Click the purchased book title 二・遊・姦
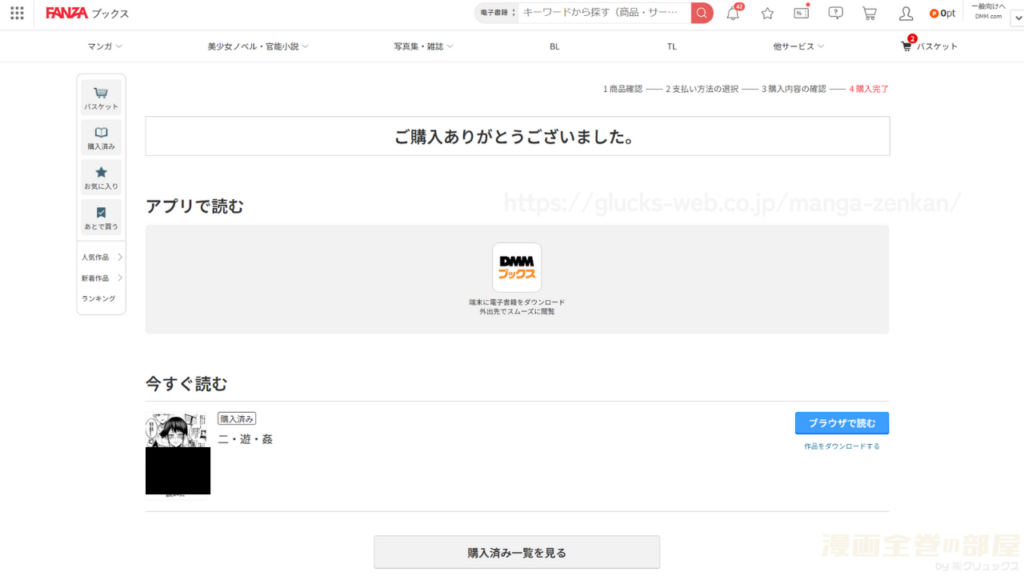 pyautogui.click(x=245, y=440)
